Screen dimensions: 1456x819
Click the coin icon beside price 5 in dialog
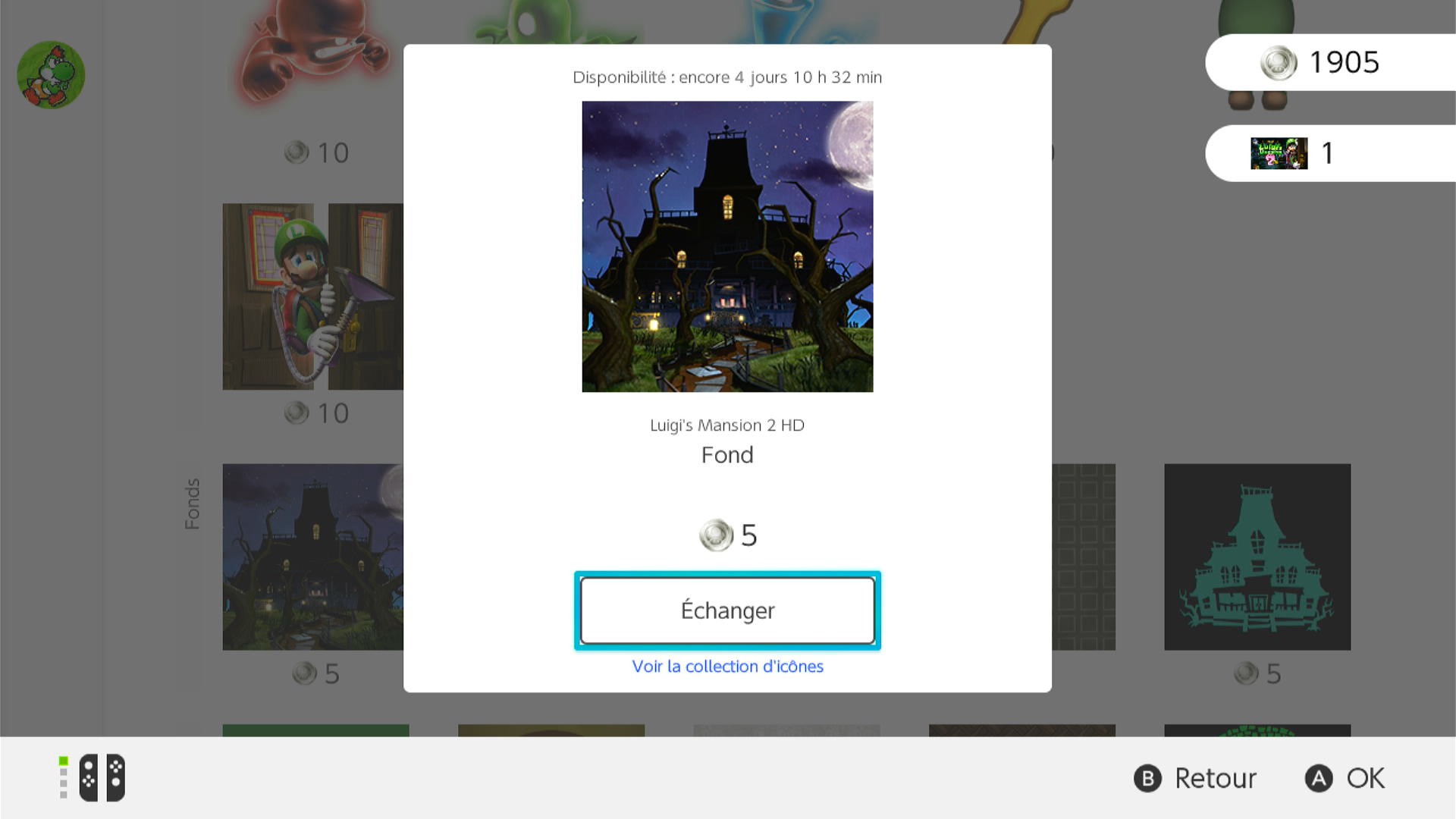click(x=716, y=535)
